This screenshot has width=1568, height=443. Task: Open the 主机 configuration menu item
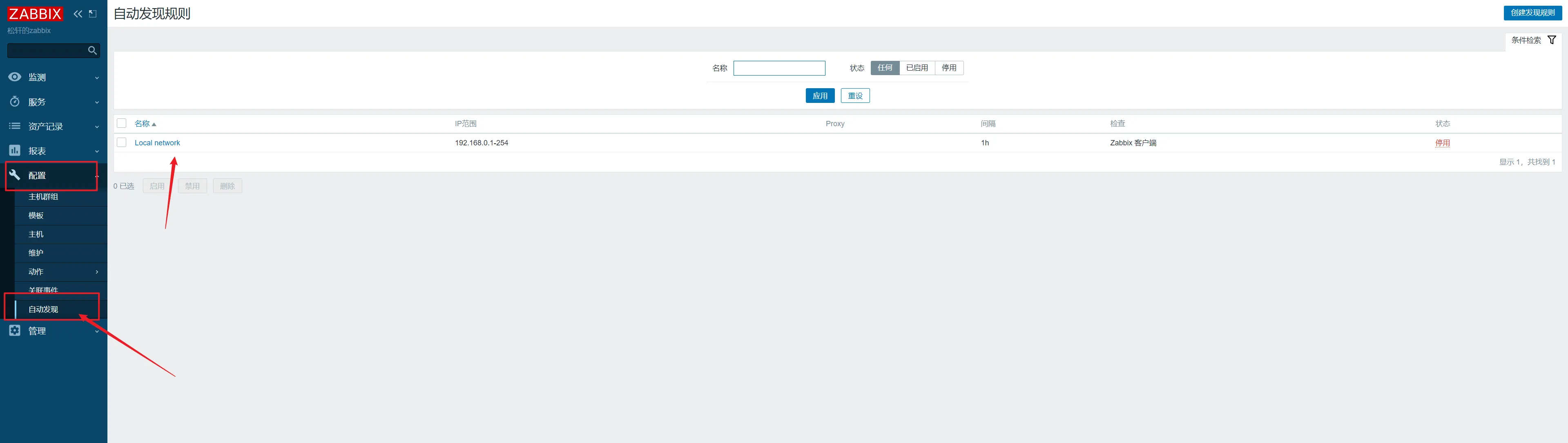coord(36,234)
